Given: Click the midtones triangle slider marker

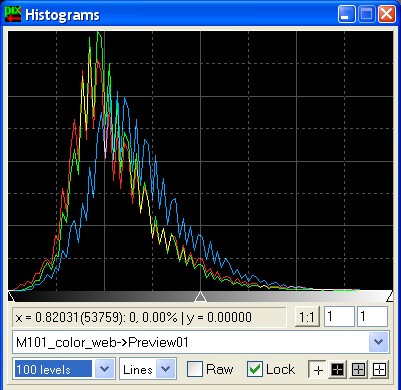Looking at the screenshot, I should pyautogui.click(x=200, y=296).
